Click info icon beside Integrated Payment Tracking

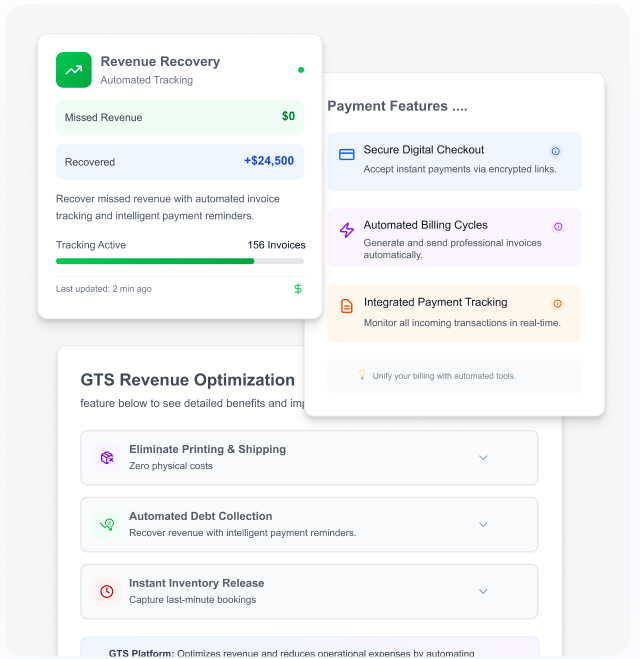[x=558, y=303]
